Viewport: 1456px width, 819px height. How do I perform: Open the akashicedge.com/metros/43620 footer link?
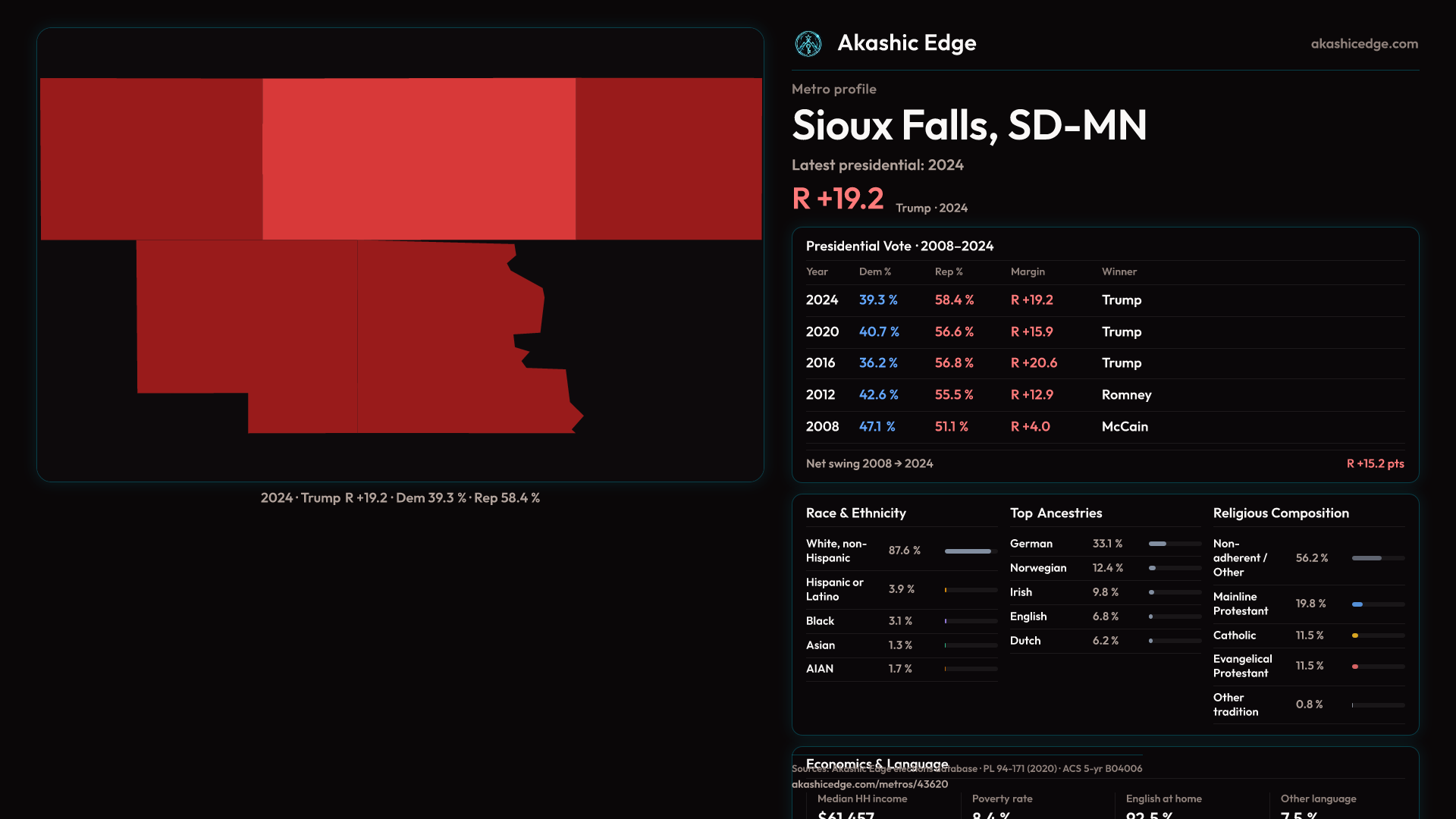point(870,784)
